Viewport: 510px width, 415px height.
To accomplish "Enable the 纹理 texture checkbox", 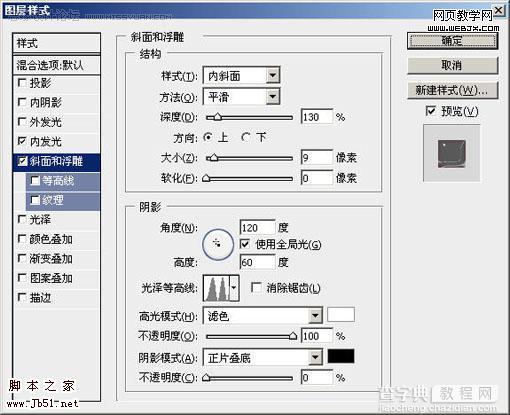I will [35, 200].
